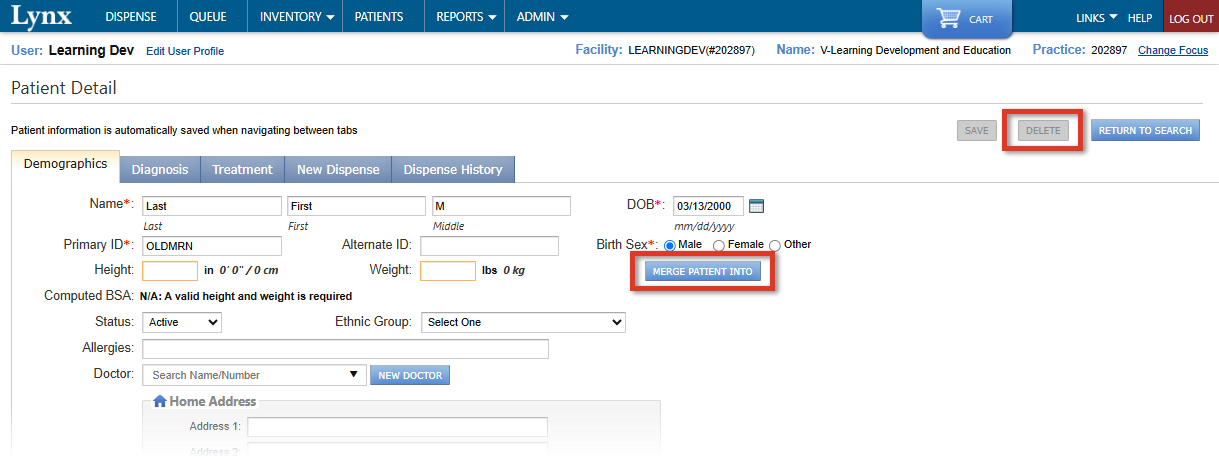The height and width of the screenshot is (458, 1219).
Task: Click the Home Address house icon
Action: pos(159,401)
